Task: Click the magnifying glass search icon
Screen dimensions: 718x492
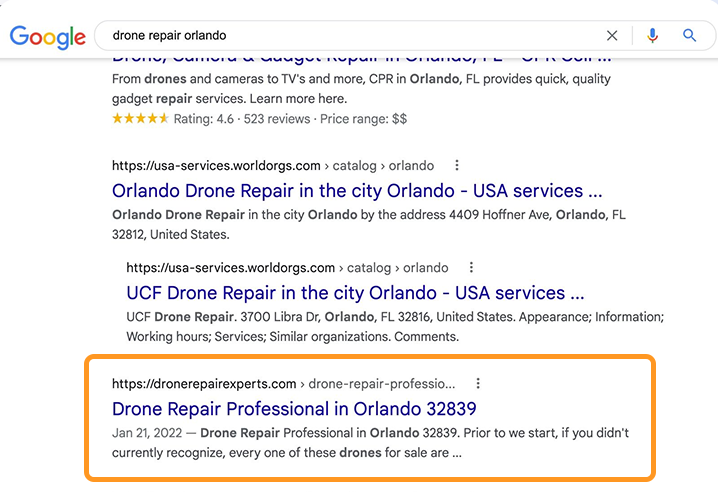Action: (x=689, y=35)
